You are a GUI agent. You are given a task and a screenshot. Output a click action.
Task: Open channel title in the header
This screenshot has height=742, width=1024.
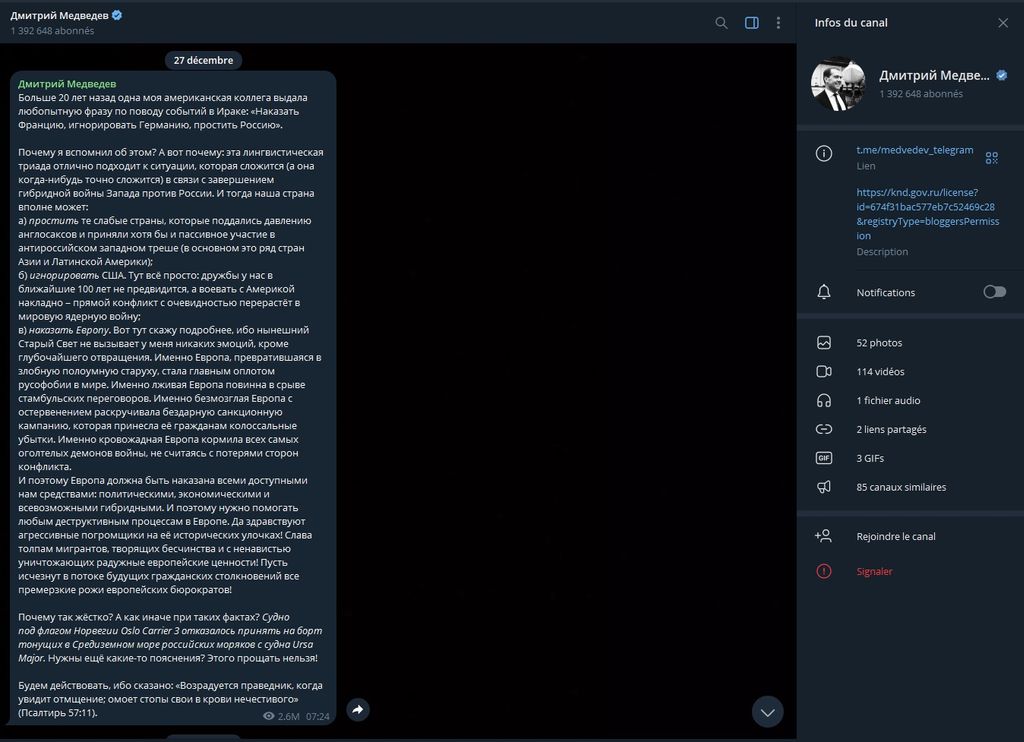tap(59, 15)
